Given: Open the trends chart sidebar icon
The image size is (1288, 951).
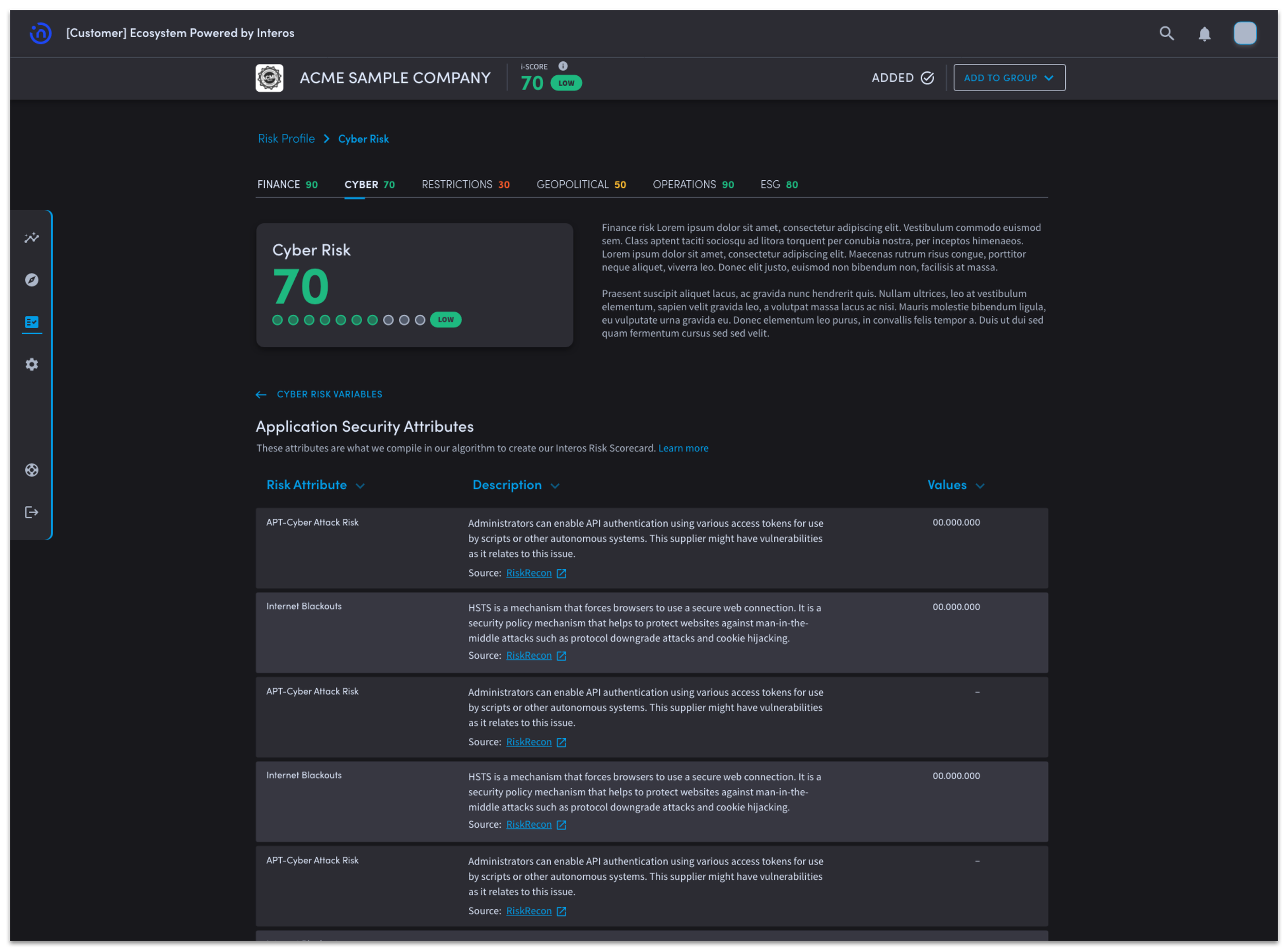Looking at the screenshot, I should click(31, 238).
